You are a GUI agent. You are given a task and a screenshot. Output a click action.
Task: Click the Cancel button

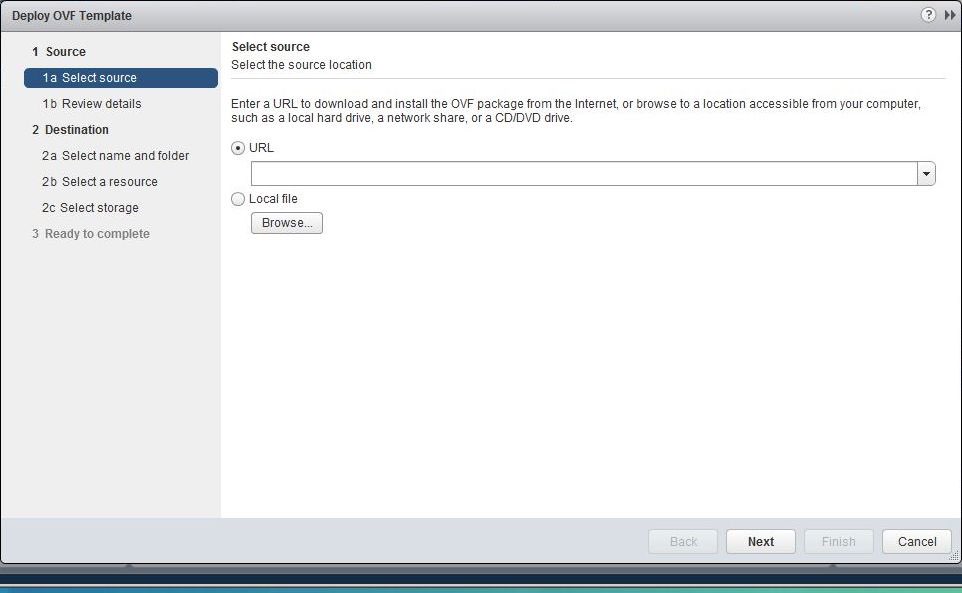917,542
